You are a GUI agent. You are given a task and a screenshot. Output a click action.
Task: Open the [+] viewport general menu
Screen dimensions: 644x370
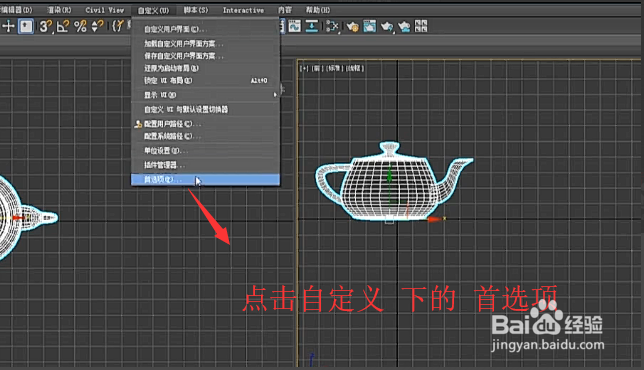click(x=304, y=68)
